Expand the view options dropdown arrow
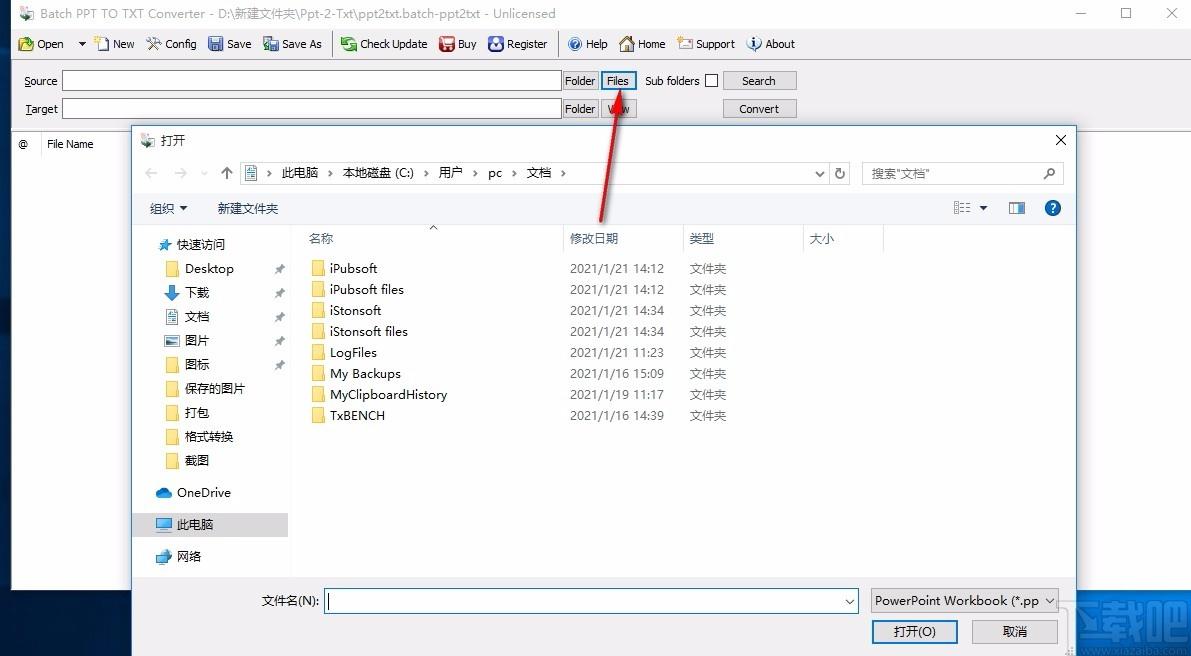 click(984, 208)
